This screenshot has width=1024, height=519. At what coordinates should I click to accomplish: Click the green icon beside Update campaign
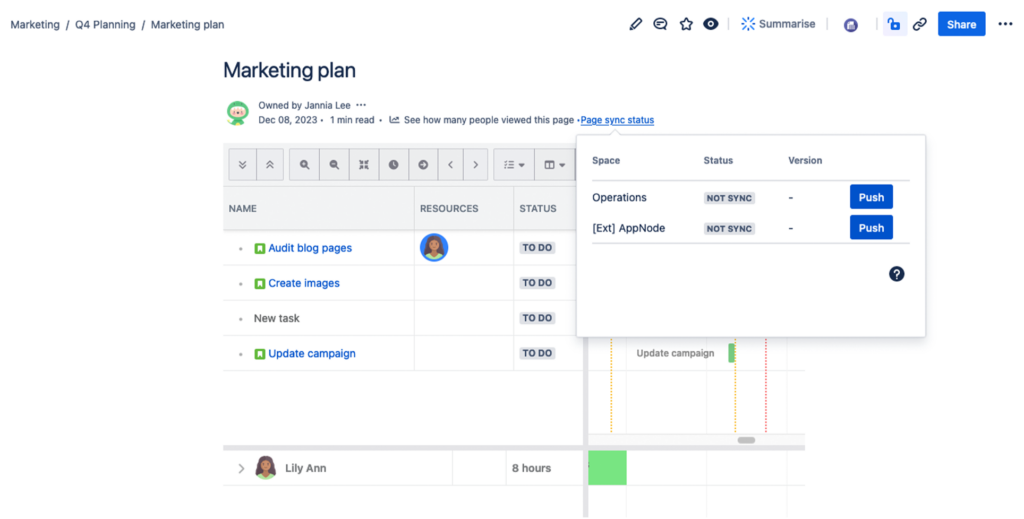(259, 354)
